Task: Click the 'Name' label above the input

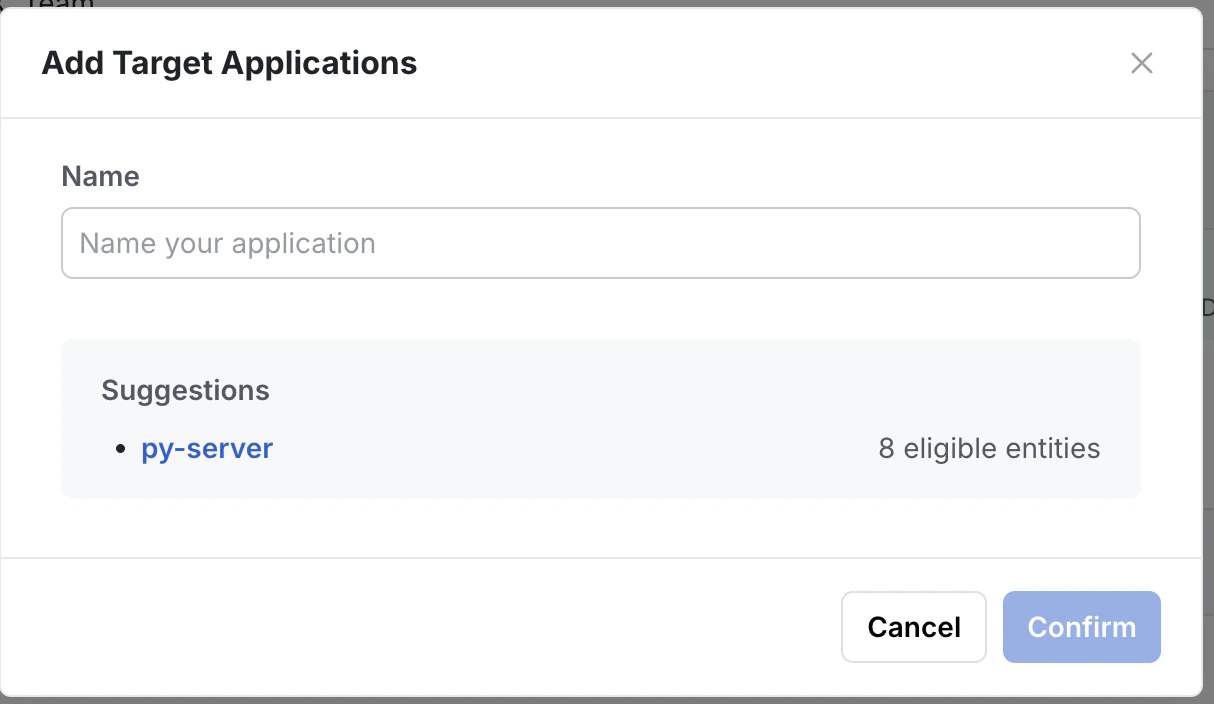Action: click(x=100, y=176)
